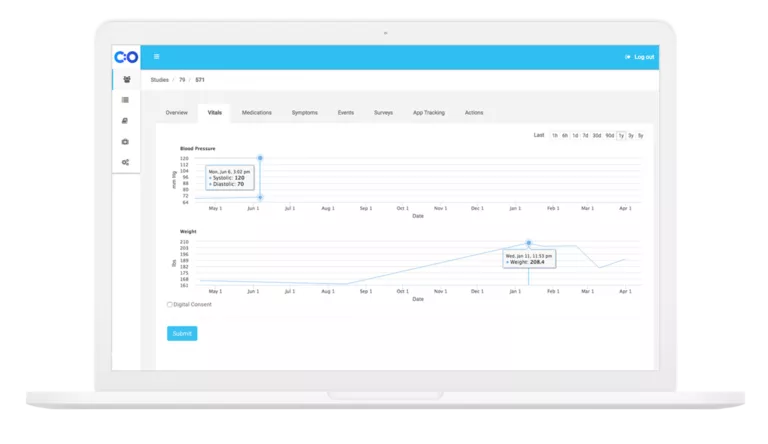This screenshot has height=444, width=768.
Task: Select the 30d time range option
Action: point(597,136)
